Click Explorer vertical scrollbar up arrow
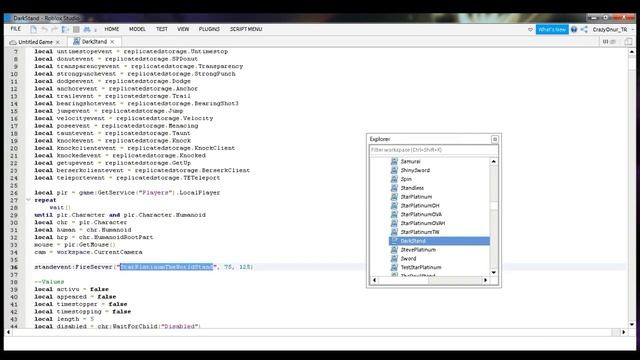Screen dimensions: 640x360 coord(493,162)
